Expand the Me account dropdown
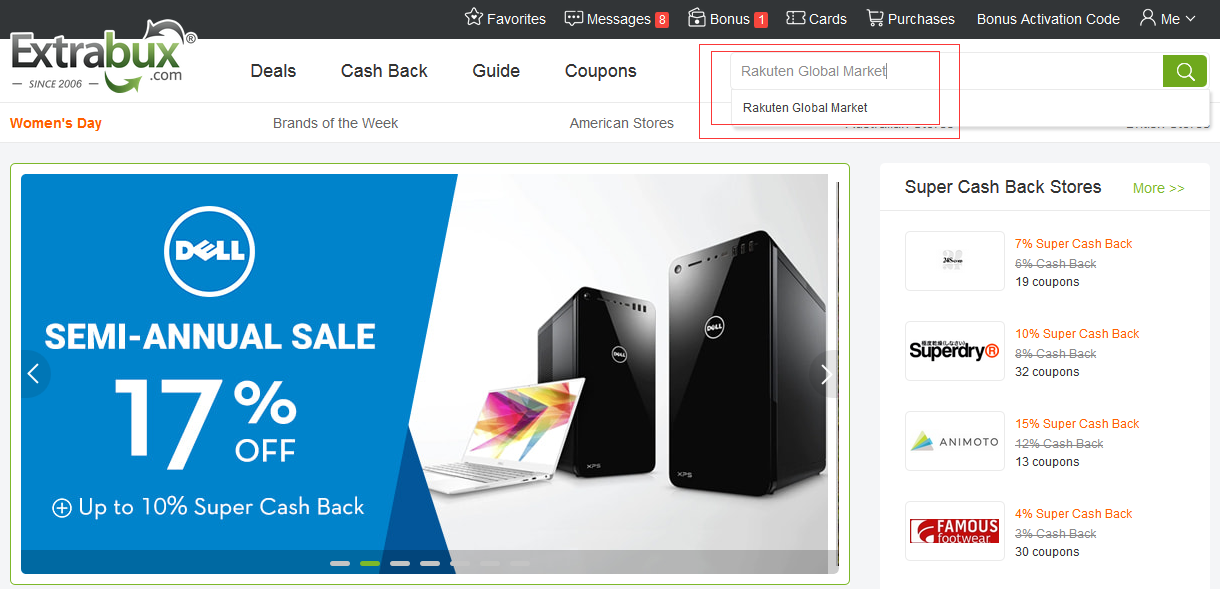 click(1168, 18)
